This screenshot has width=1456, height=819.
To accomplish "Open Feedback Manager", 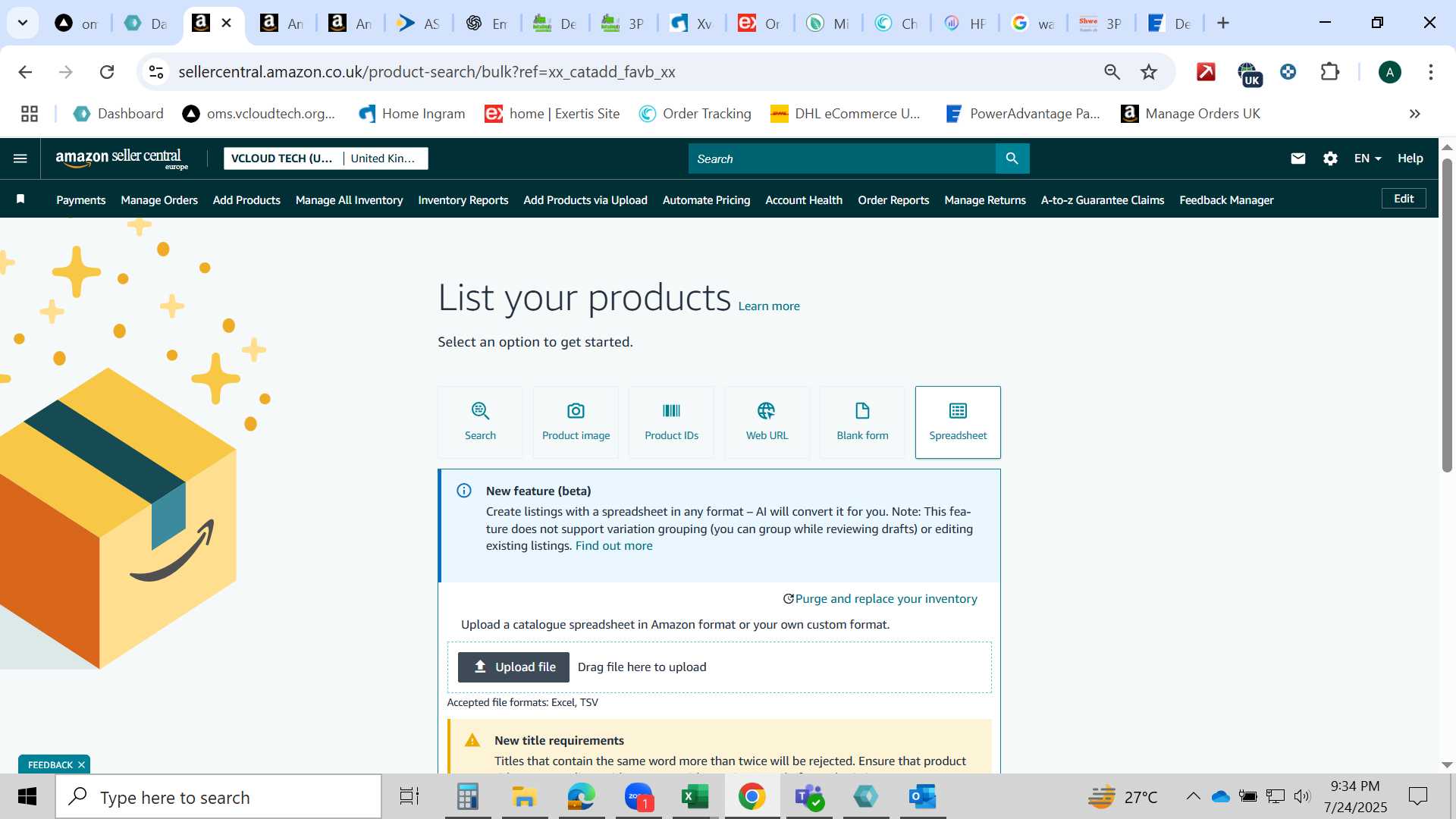I will (x=1226, y=200).
